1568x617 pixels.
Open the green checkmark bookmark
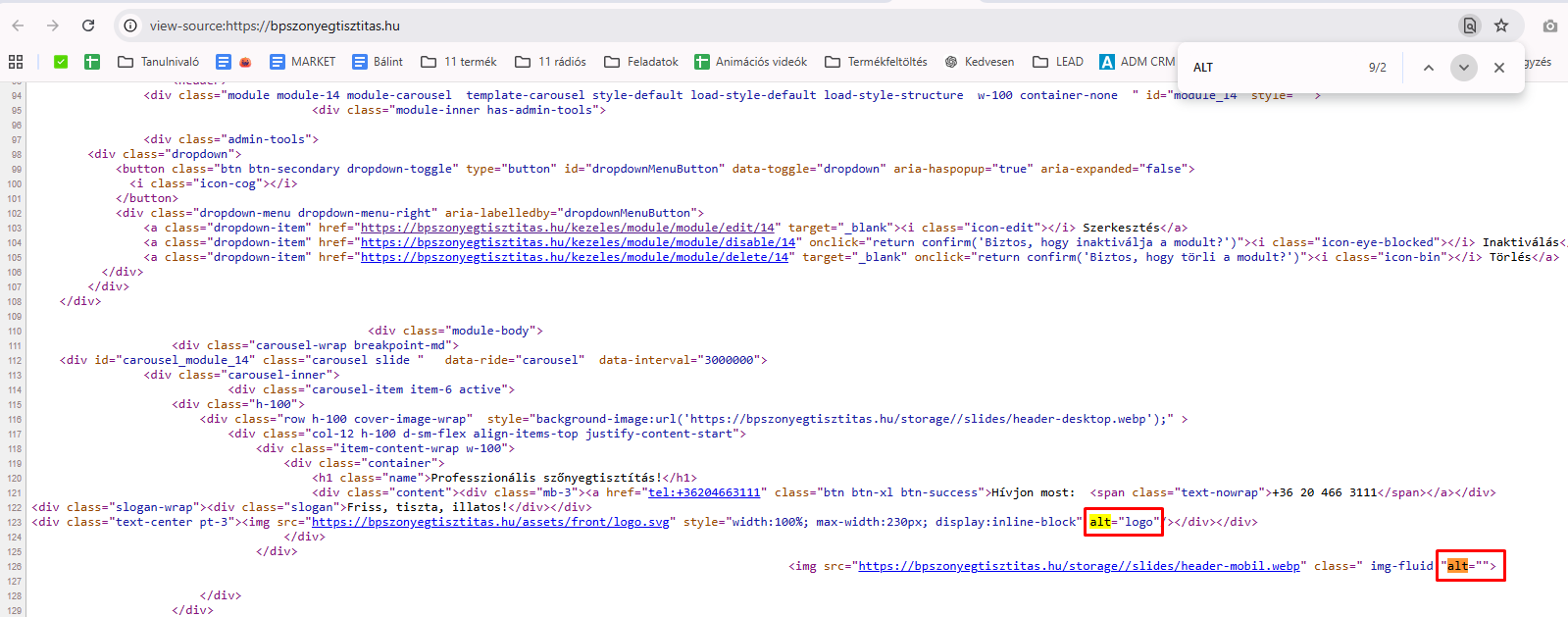(x=61, y=62)
